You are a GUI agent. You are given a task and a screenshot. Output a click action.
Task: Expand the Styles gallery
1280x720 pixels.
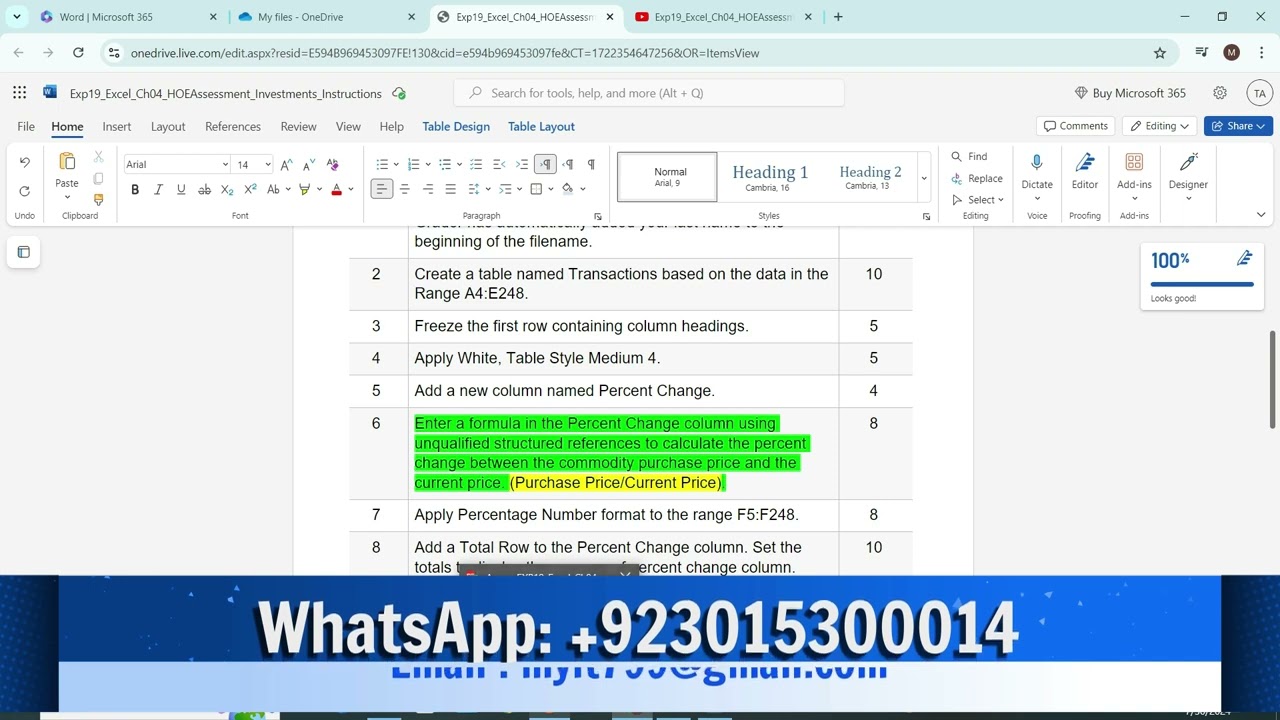tap(925, 178)
